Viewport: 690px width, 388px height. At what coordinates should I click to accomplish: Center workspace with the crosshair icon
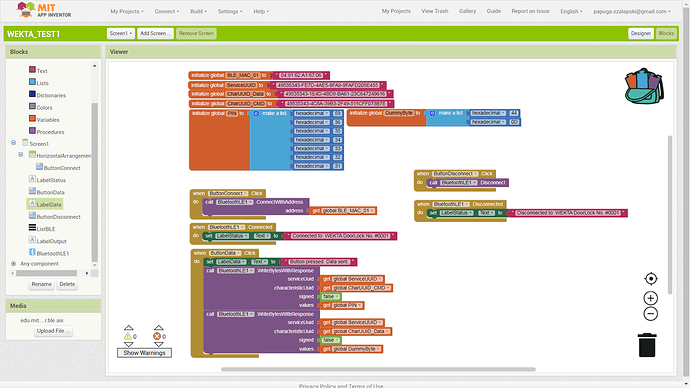[651, 278]
